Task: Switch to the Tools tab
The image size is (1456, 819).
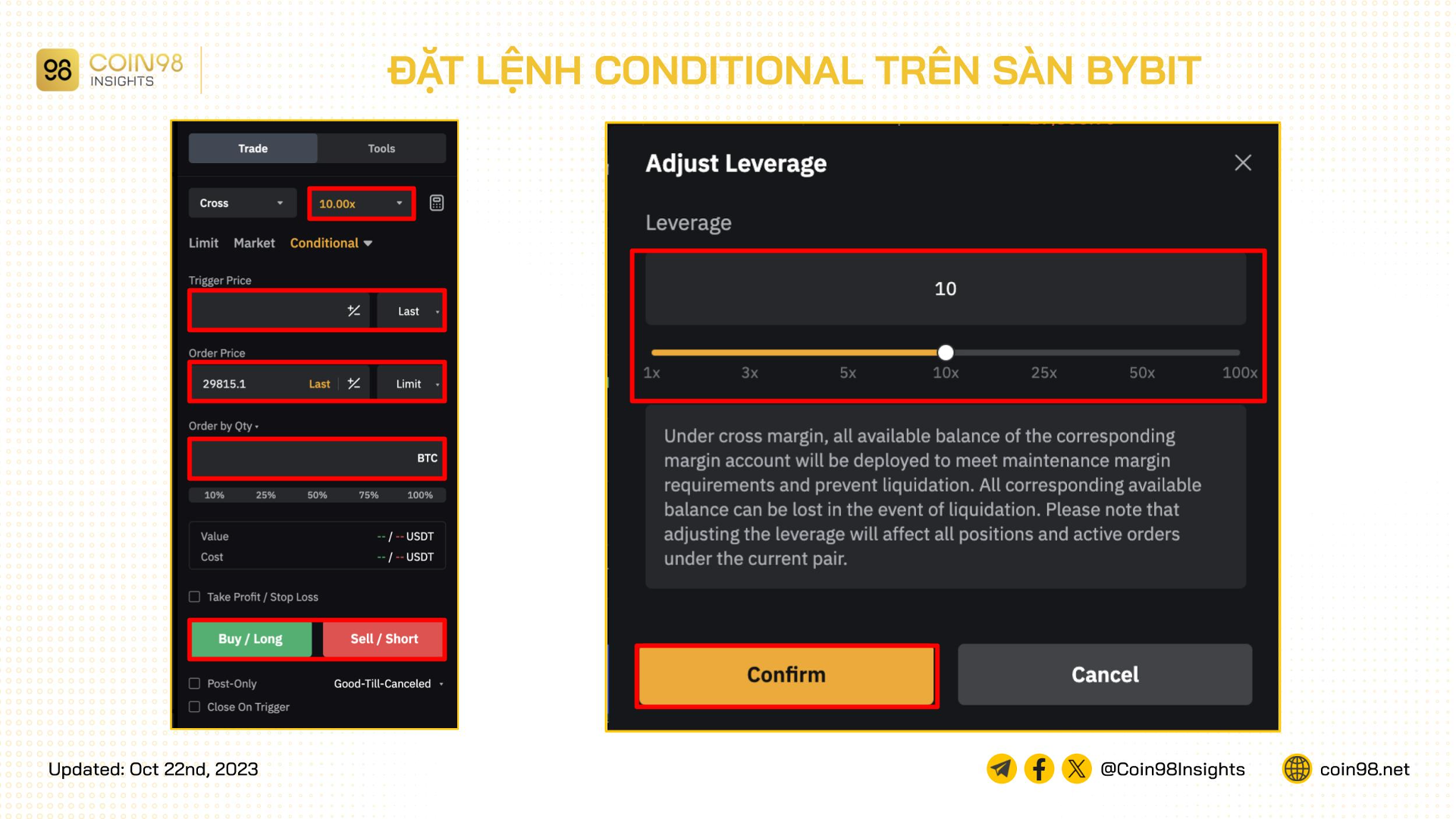Action: (381, 148)
